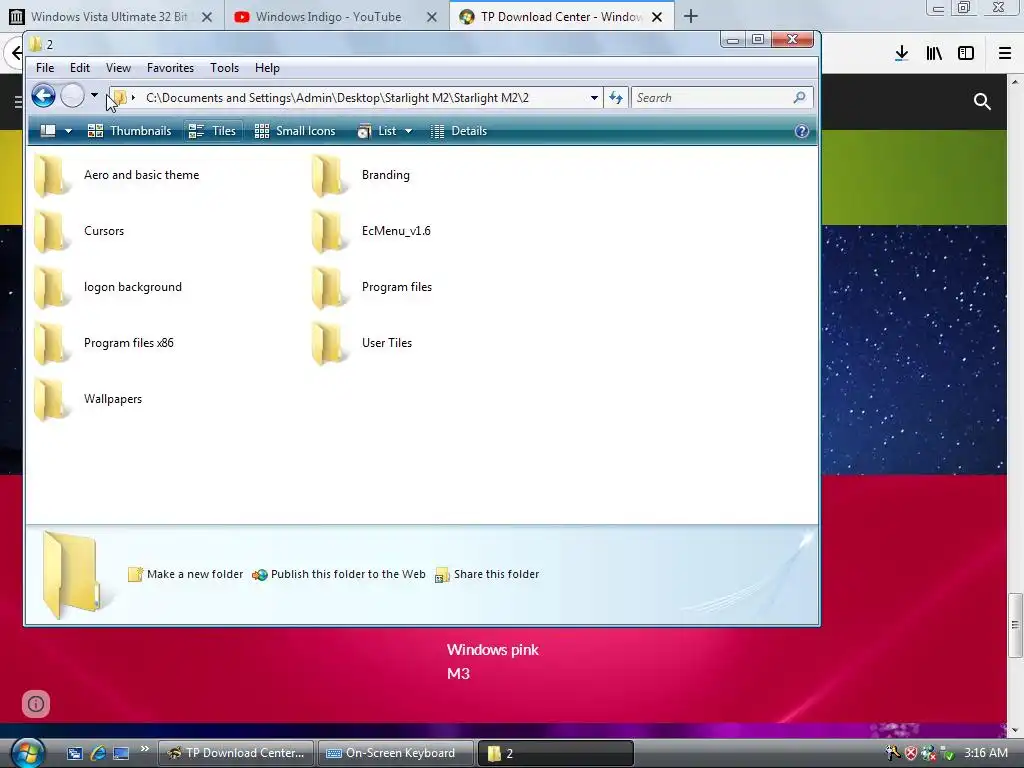This screenshot has height=768, width=1024.
Task: Select the User Tiles folder
Action: [362, 344]
